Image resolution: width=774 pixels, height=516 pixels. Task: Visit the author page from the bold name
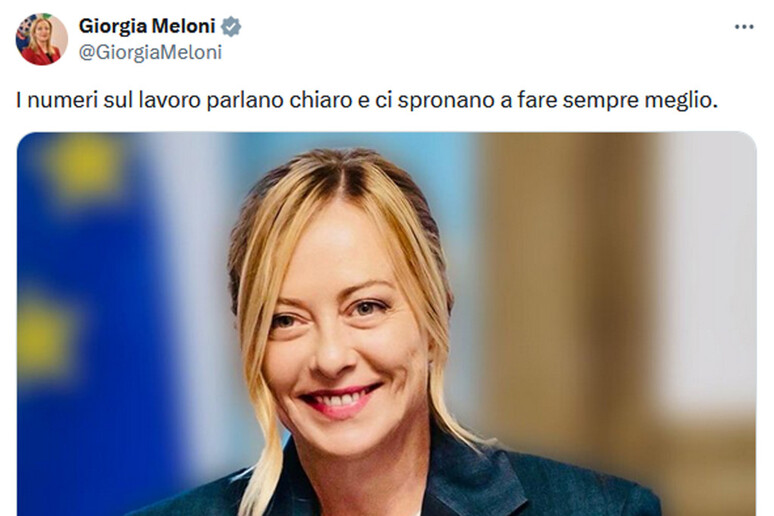[x=147, y=26]
